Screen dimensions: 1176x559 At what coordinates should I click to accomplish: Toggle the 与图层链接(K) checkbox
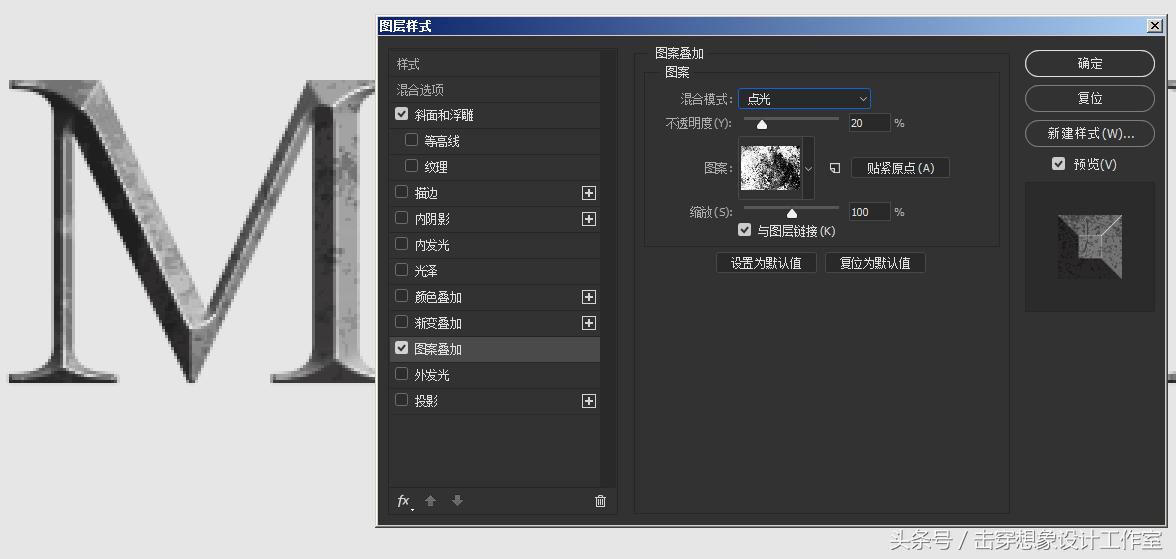745,230
